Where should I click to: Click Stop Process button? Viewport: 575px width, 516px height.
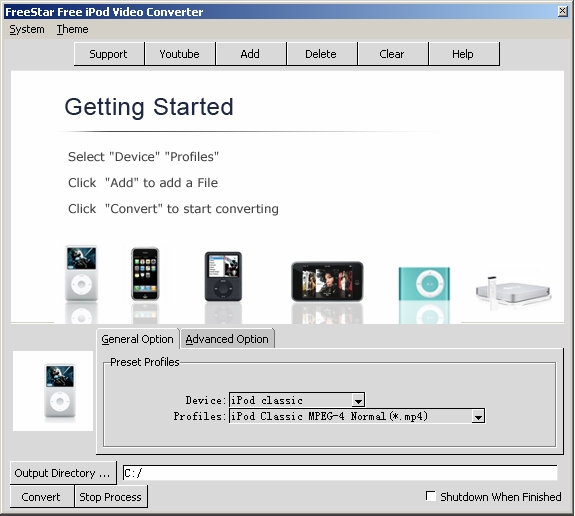[x=111, y=497]
